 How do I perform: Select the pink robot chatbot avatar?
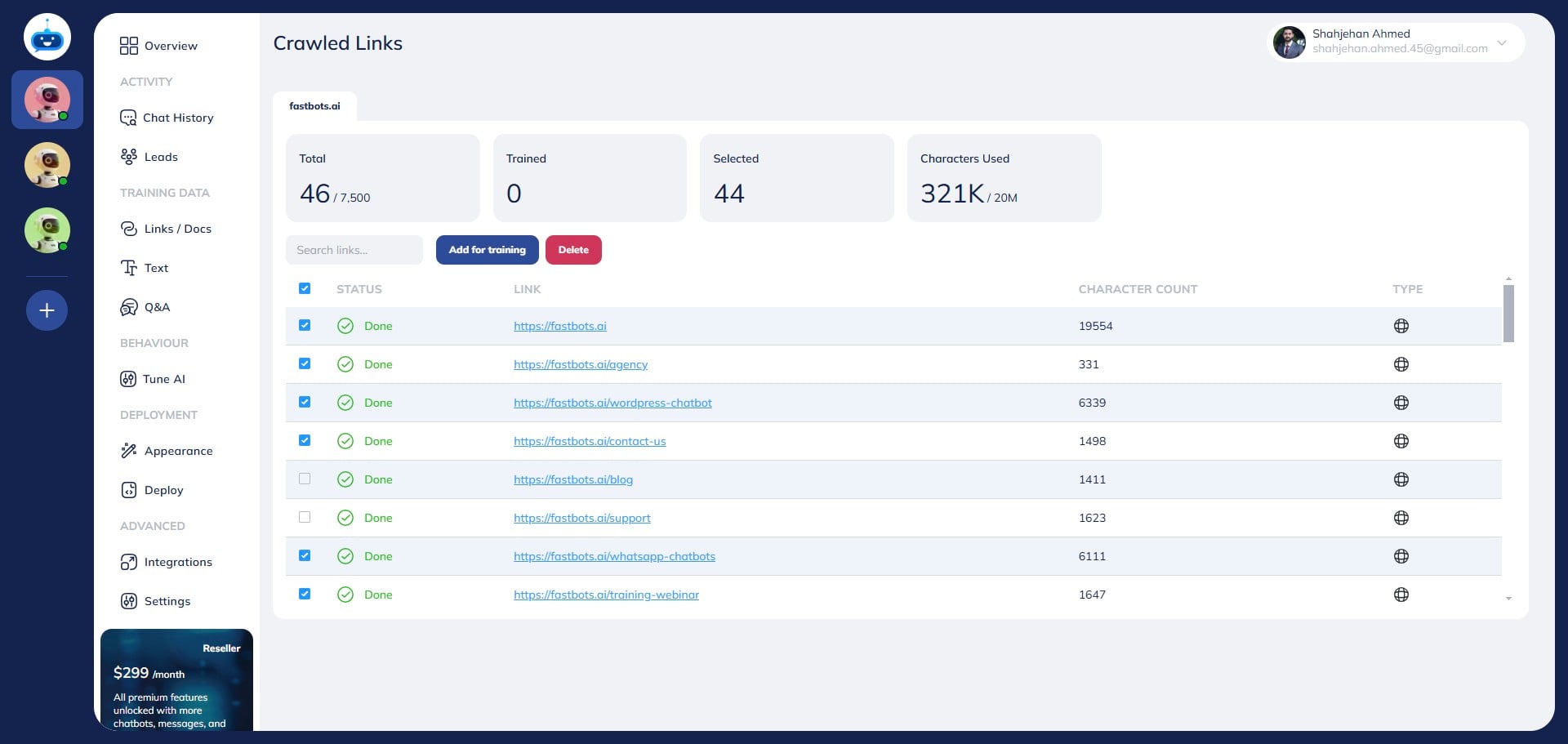coord(47,100)
